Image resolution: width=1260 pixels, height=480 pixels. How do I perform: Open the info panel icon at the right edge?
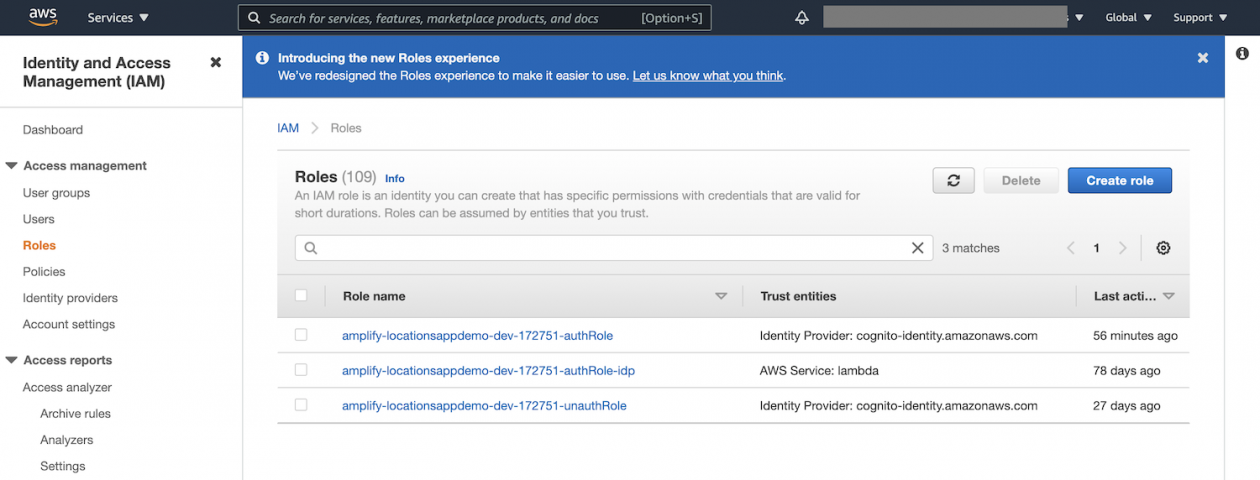pyautogui.click(x=1242, y=53)
